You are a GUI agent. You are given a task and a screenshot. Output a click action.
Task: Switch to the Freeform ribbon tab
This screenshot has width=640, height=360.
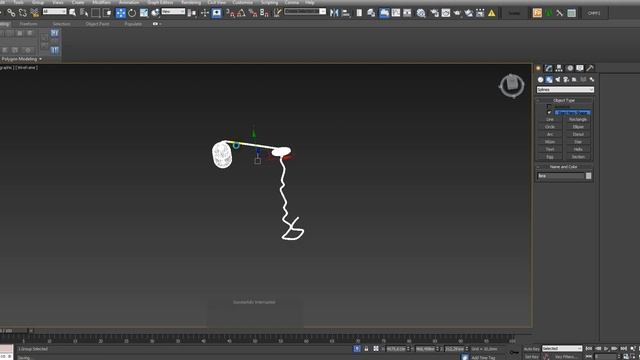coord(29,24)
